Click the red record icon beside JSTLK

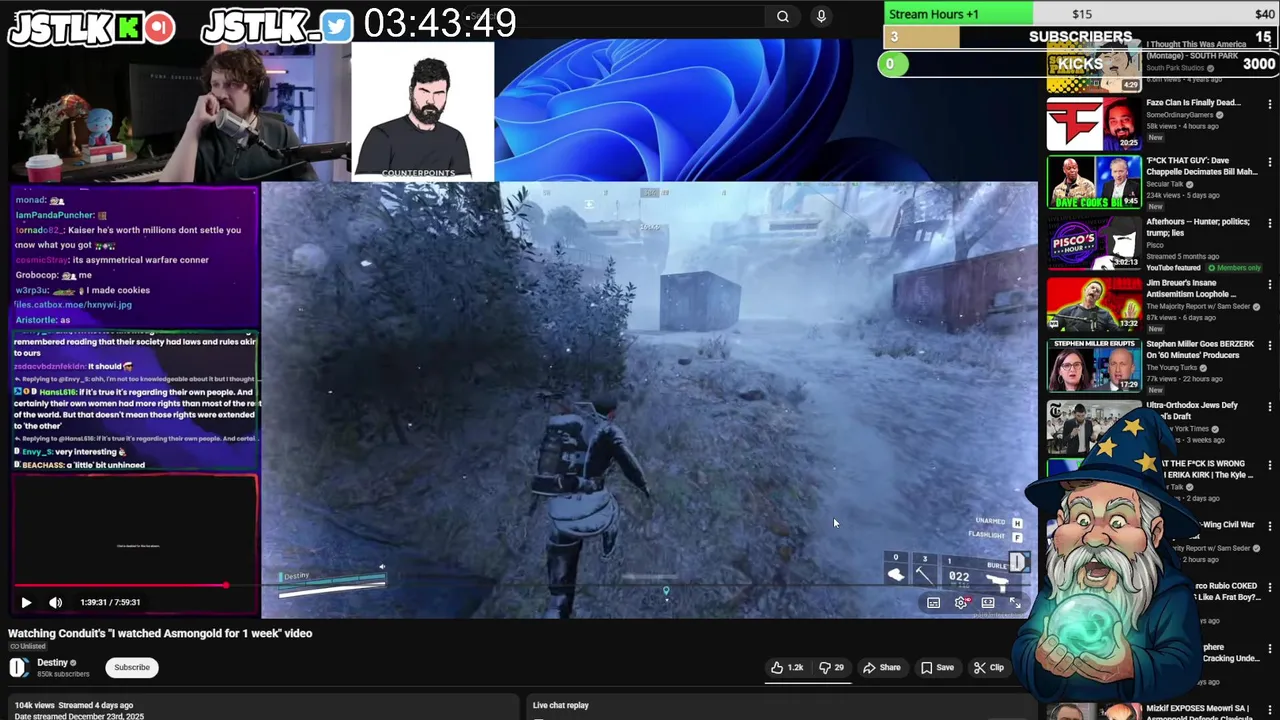159,27
